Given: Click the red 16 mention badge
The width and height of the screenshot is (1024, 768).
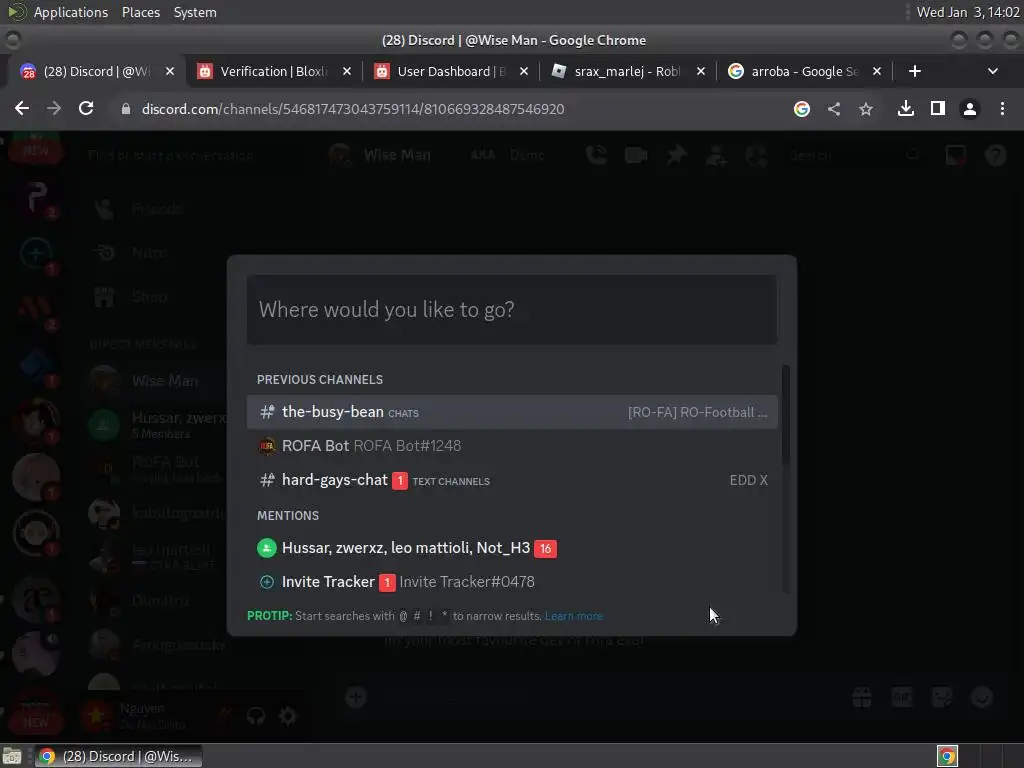Looking at the screenshot, I should [545, 549].
